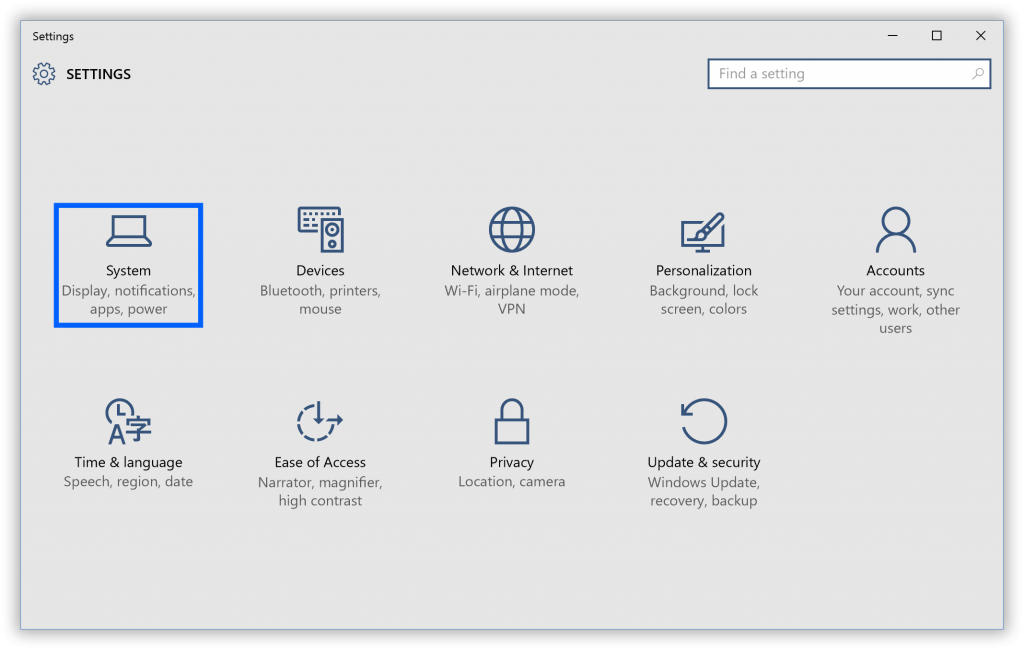This screenshot has height=650, width=1024.
Task: Click the Settings gear icon in the header
Action: (x=44, y=74)
